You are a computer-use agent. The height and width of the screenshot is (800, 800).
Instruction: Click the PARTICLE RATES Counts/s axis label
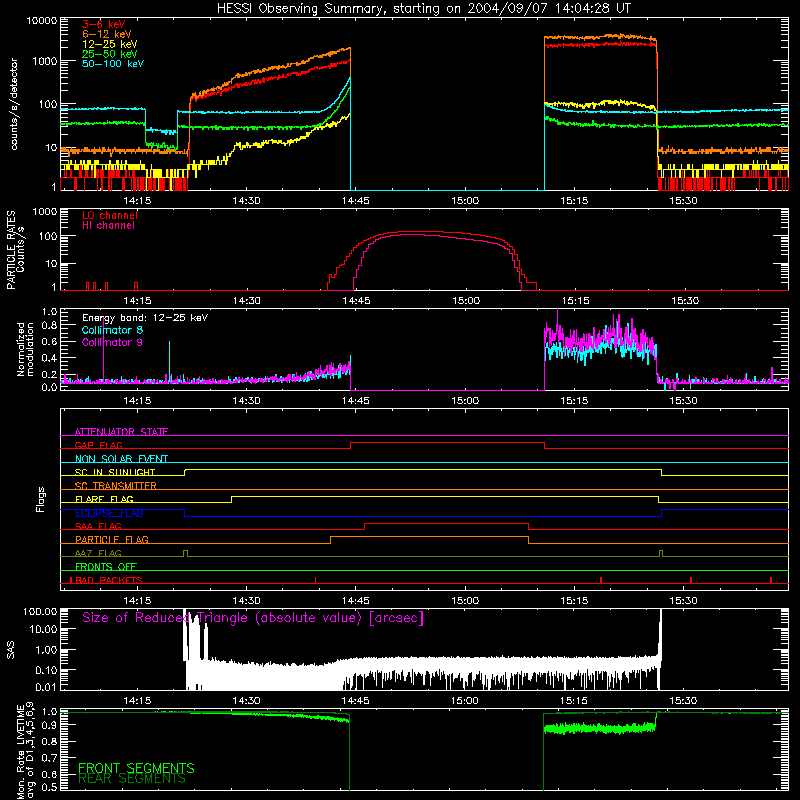pos(15,250)
